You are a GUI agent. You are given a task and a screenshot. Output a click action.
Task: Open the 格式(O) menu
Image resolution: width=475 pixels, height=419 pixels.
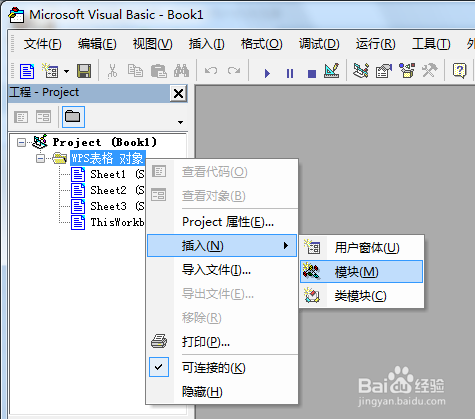click(262, 44)
